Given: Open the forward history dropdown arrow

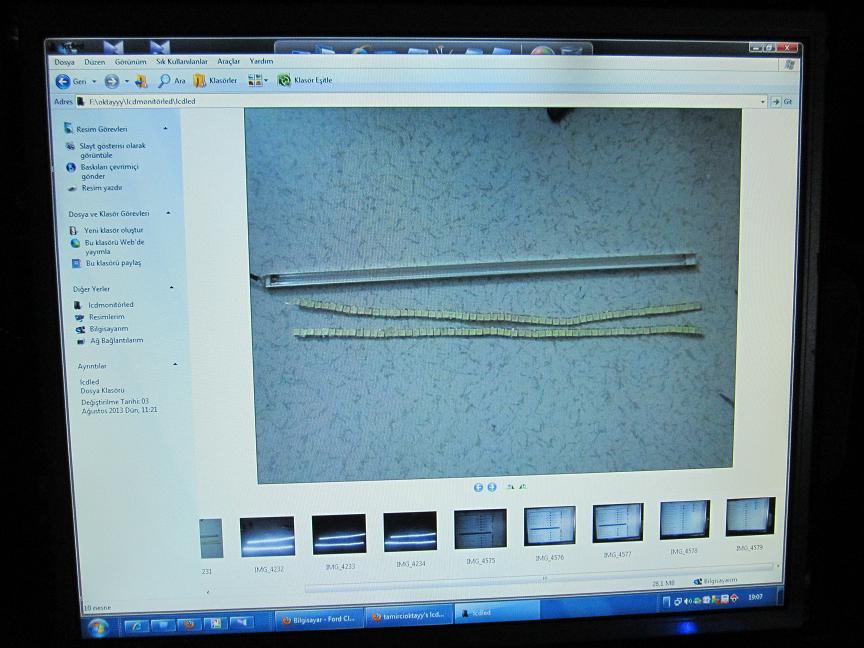Looking at the screenshot, I should click(127, 82).
